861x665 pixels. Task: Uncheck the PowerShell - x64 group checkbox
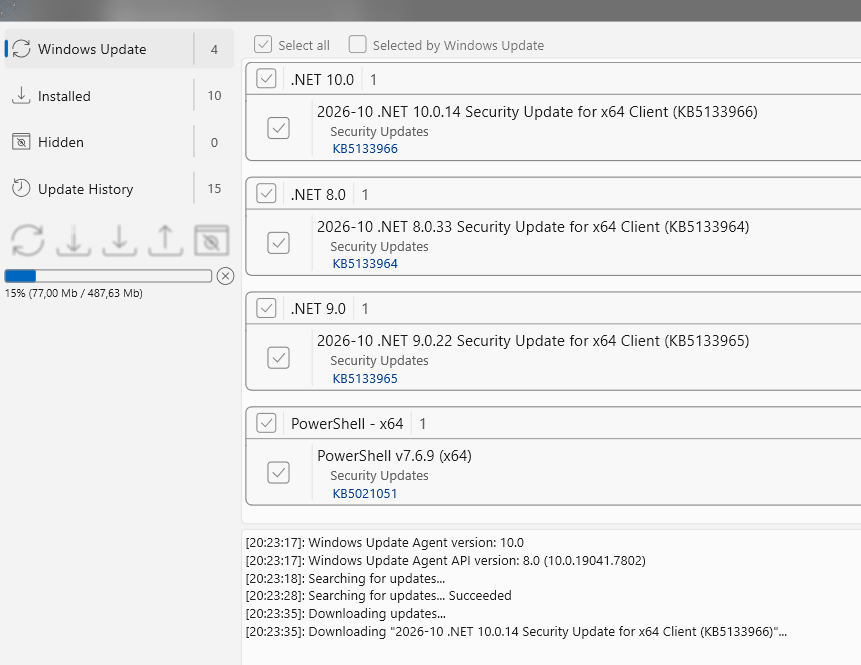(x=266, y=423)
